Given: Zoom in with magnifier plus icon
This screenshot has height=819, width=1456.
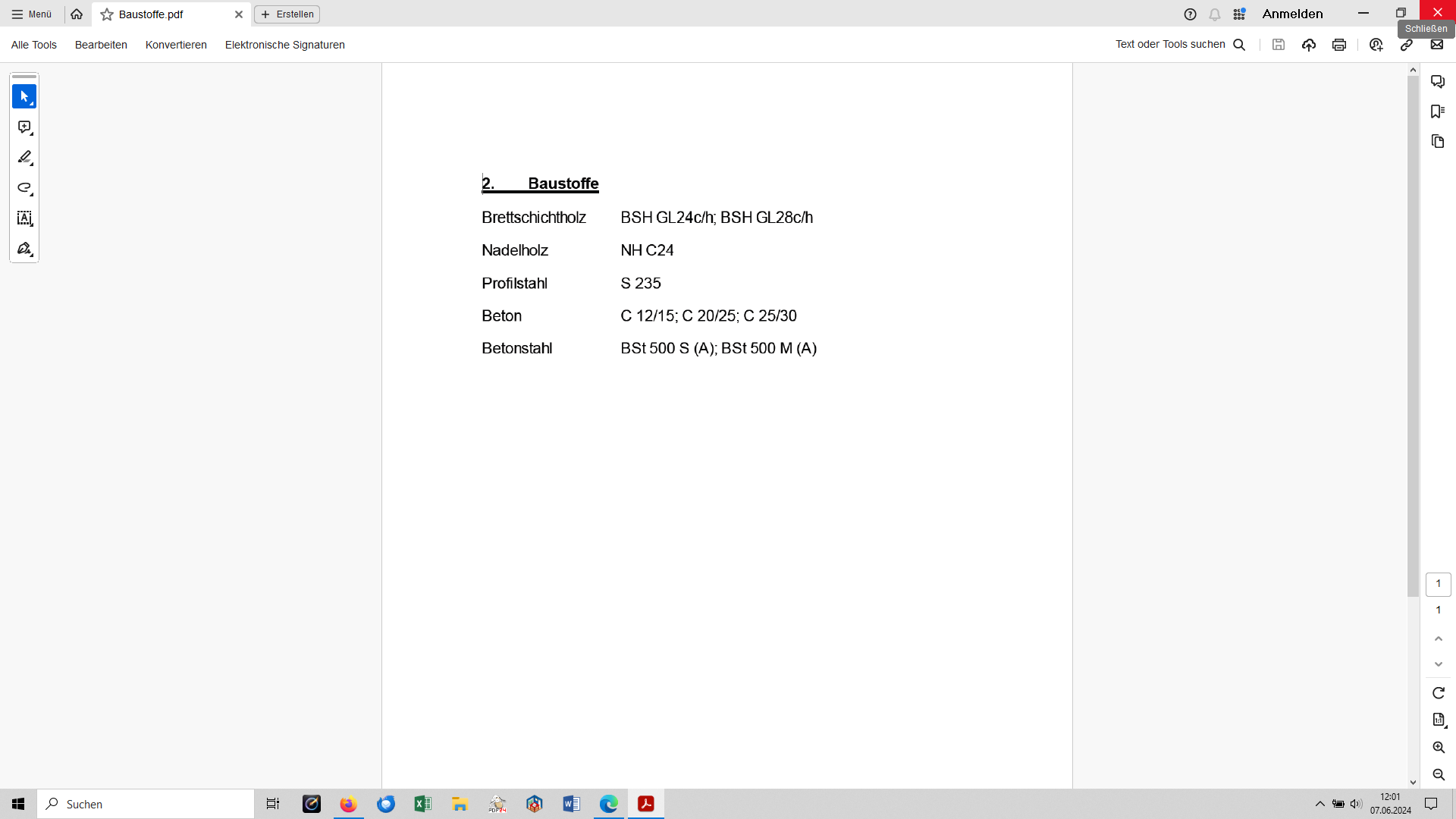Looking at the screenshot, I should pos(1439,748).
